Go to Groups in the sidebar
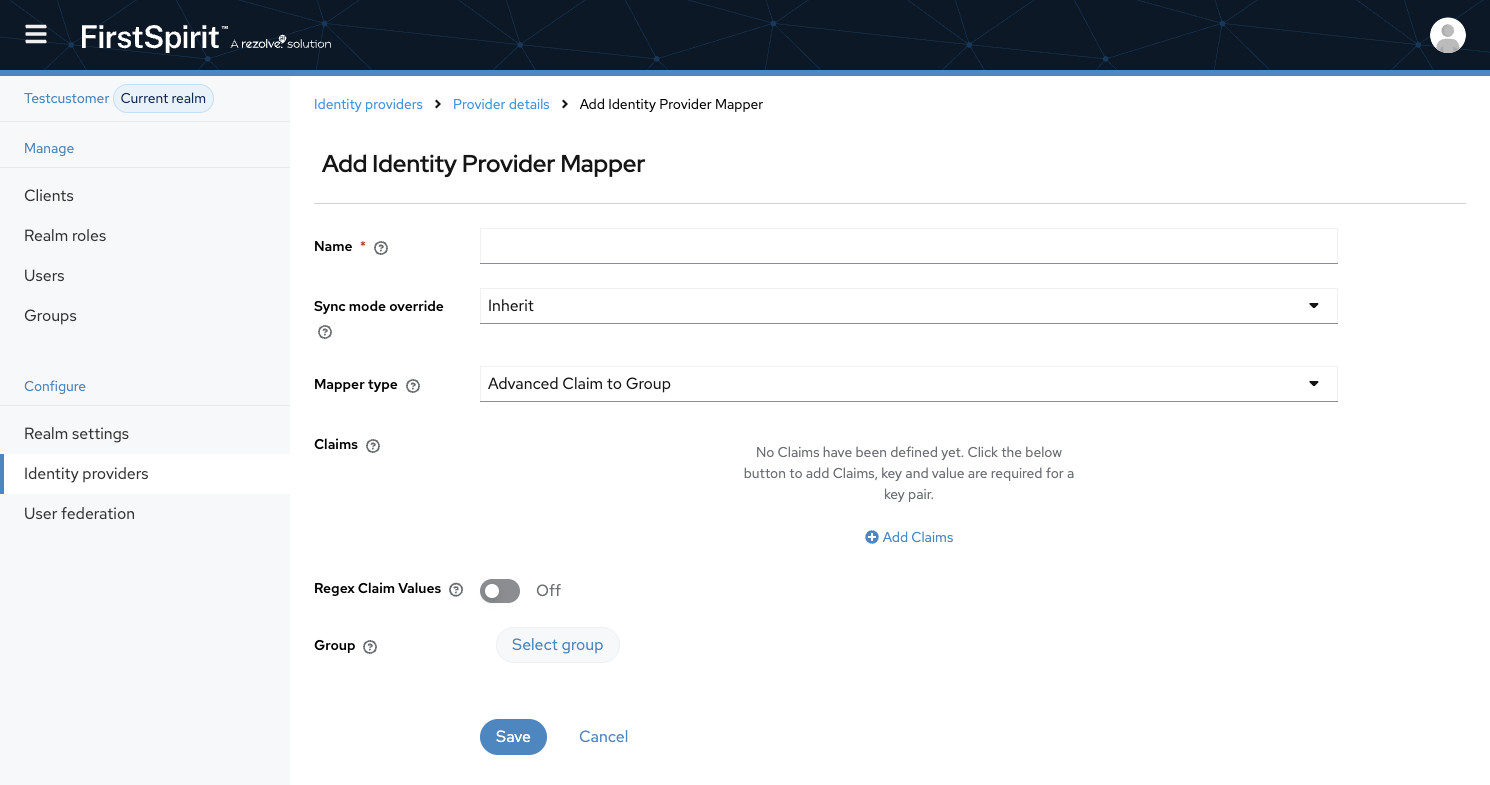 145,316
